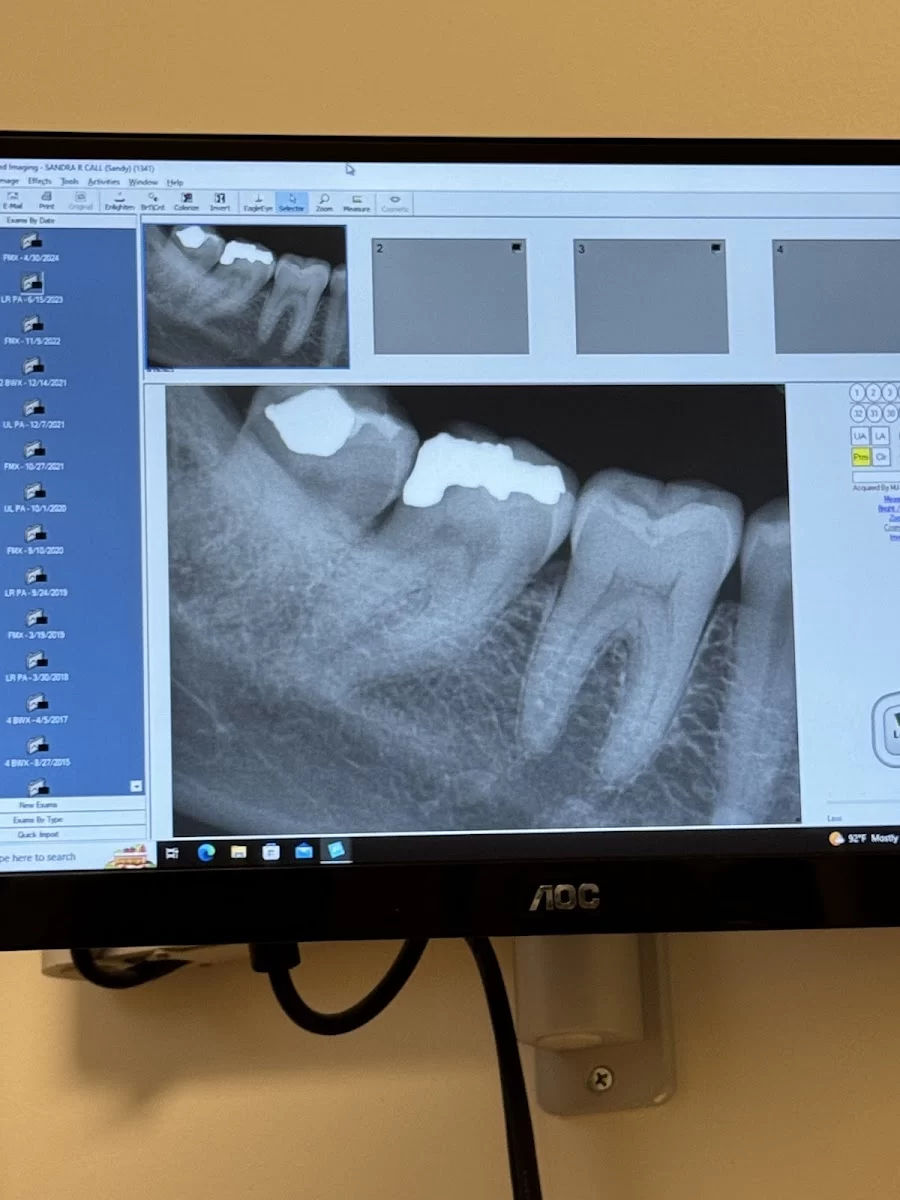
Task: Open the FMX 9/10/2020 exam
Action: 36,541
